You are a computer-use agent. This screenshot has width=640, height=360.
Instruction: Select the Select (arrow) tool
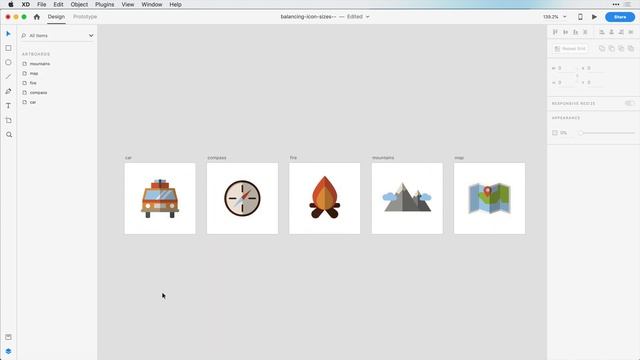[8, 33]
